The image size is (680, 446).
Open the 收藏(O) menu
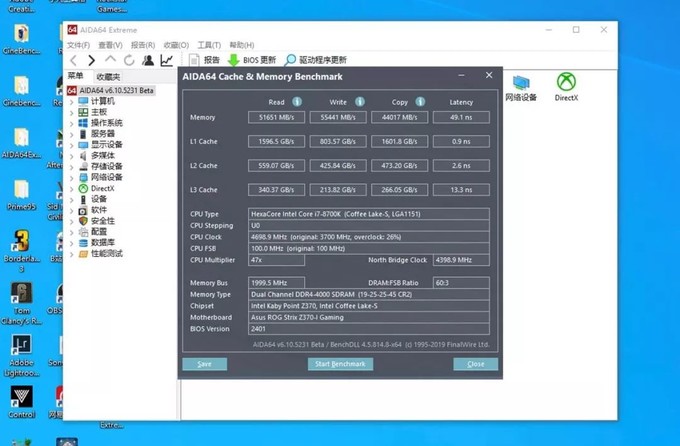point(176,45)
